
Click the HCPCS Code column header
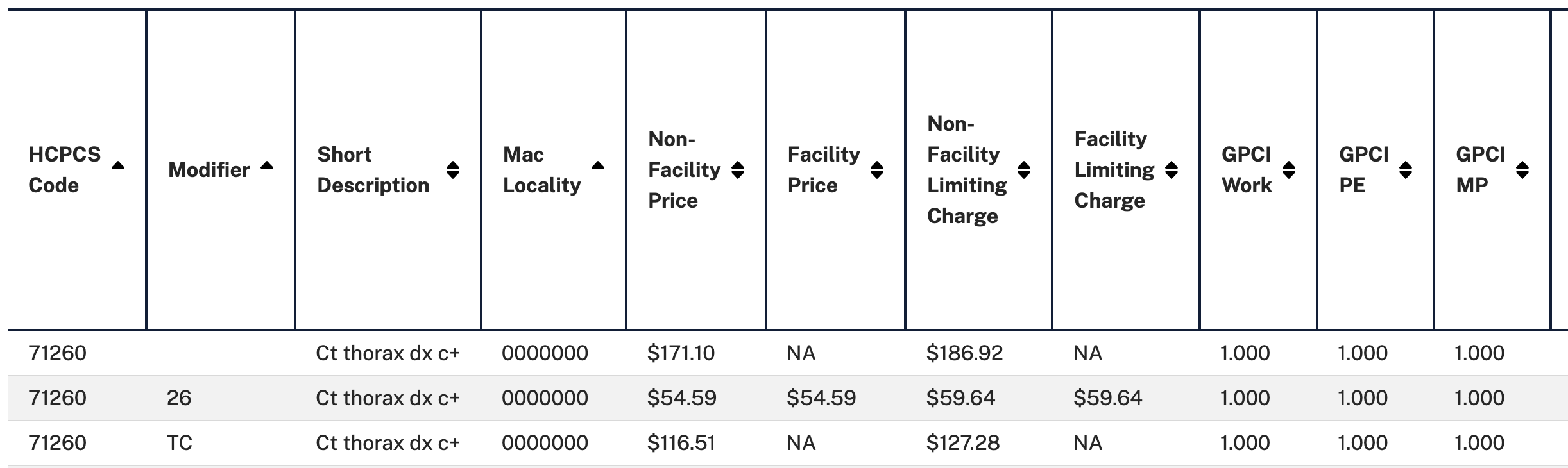pyautogui.click(x=64, y=170)
